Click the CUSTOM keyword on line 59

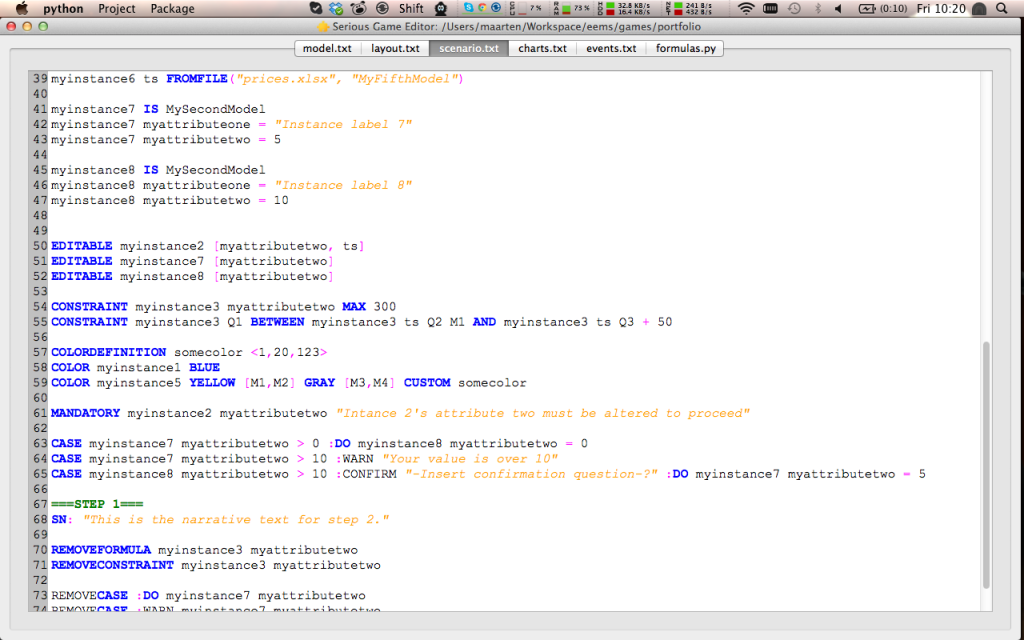[427, 382]
